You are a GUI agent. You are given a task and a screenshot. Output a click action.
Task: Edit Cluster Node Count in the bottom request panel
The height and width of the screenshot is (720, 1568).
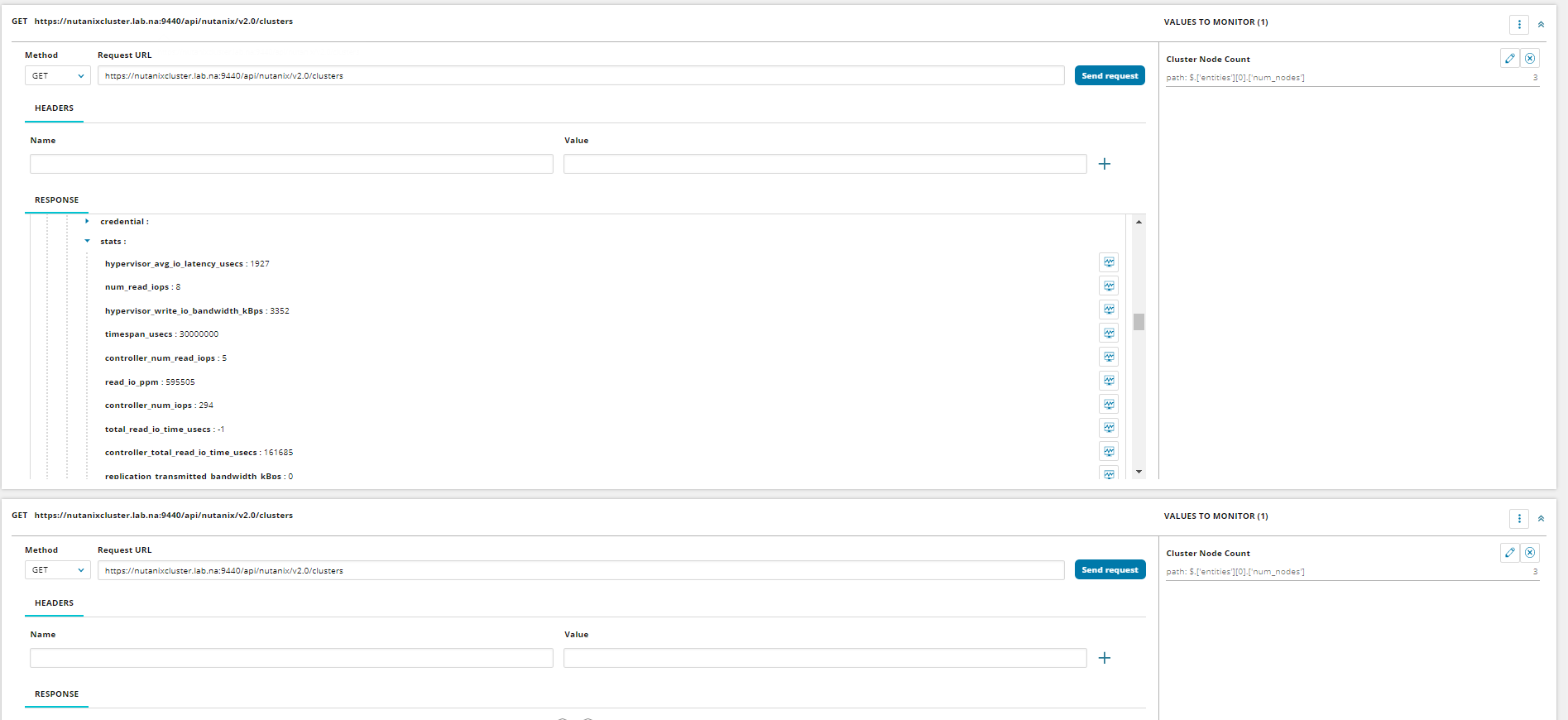click(x=1510, y=552)
